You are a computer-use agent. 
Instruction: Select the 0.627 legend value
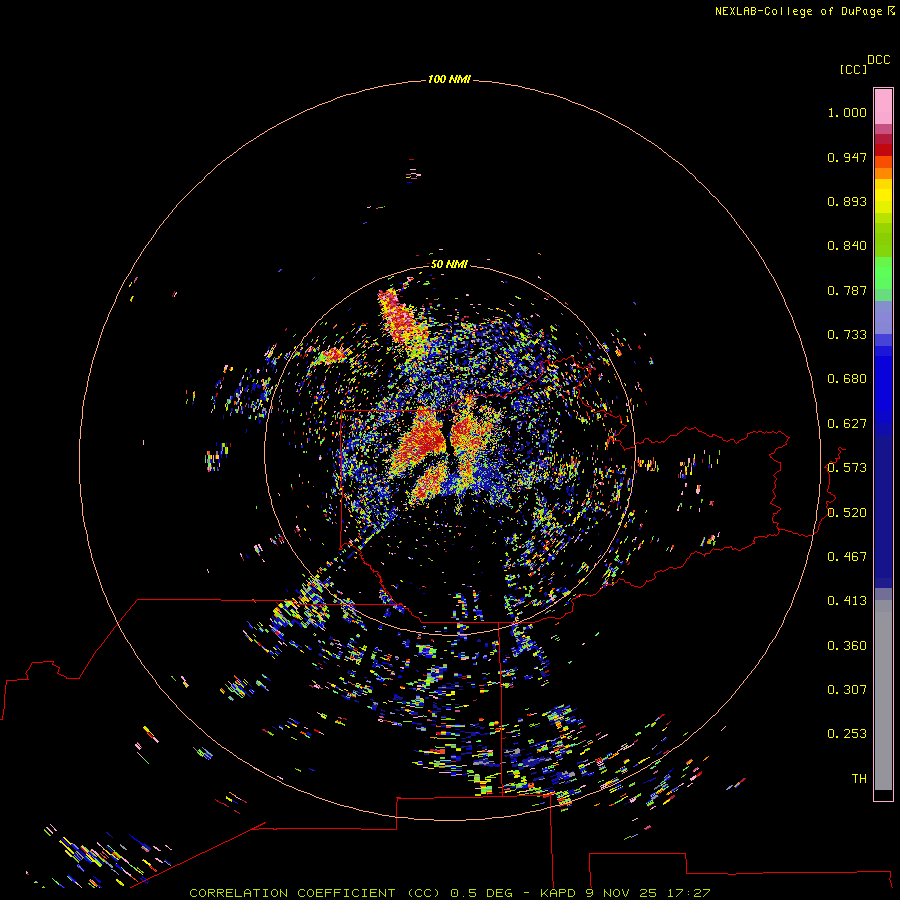point(847,424)
